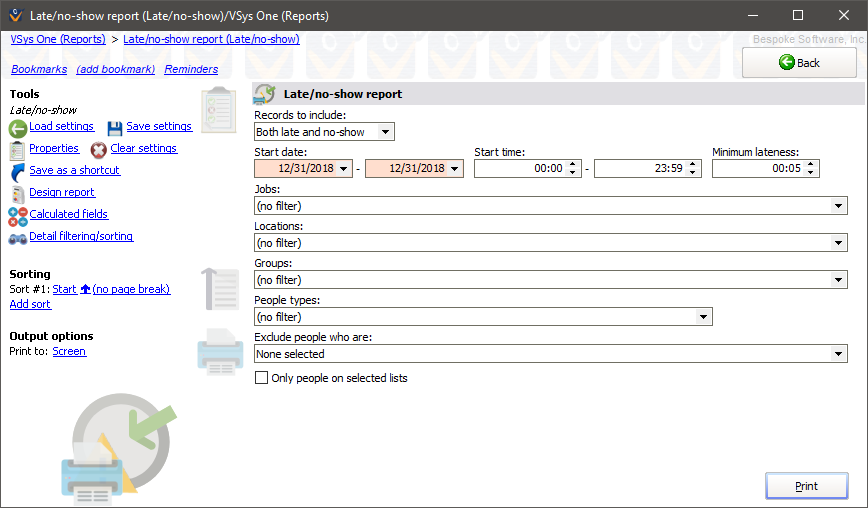Screen dimensions: 868x508
Task: Click the Late/no-show report header icon
Action: (265, 94)
